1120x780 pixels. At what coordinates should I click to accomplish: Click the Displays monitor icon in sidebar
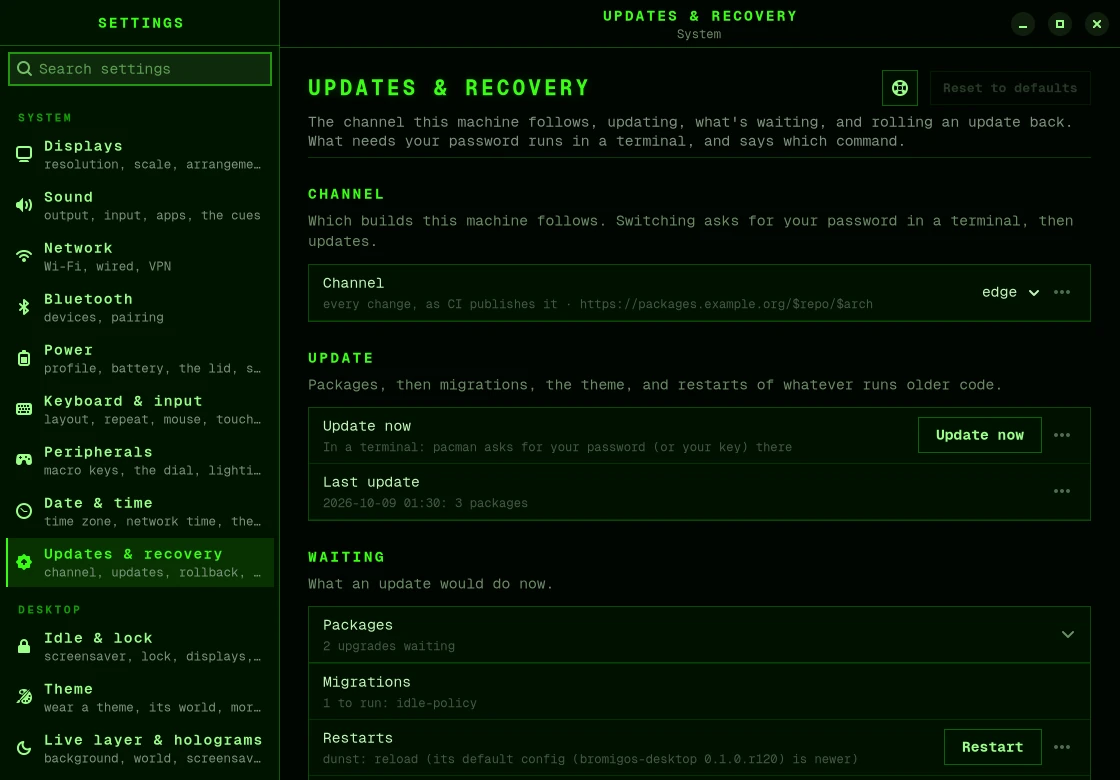24,154
